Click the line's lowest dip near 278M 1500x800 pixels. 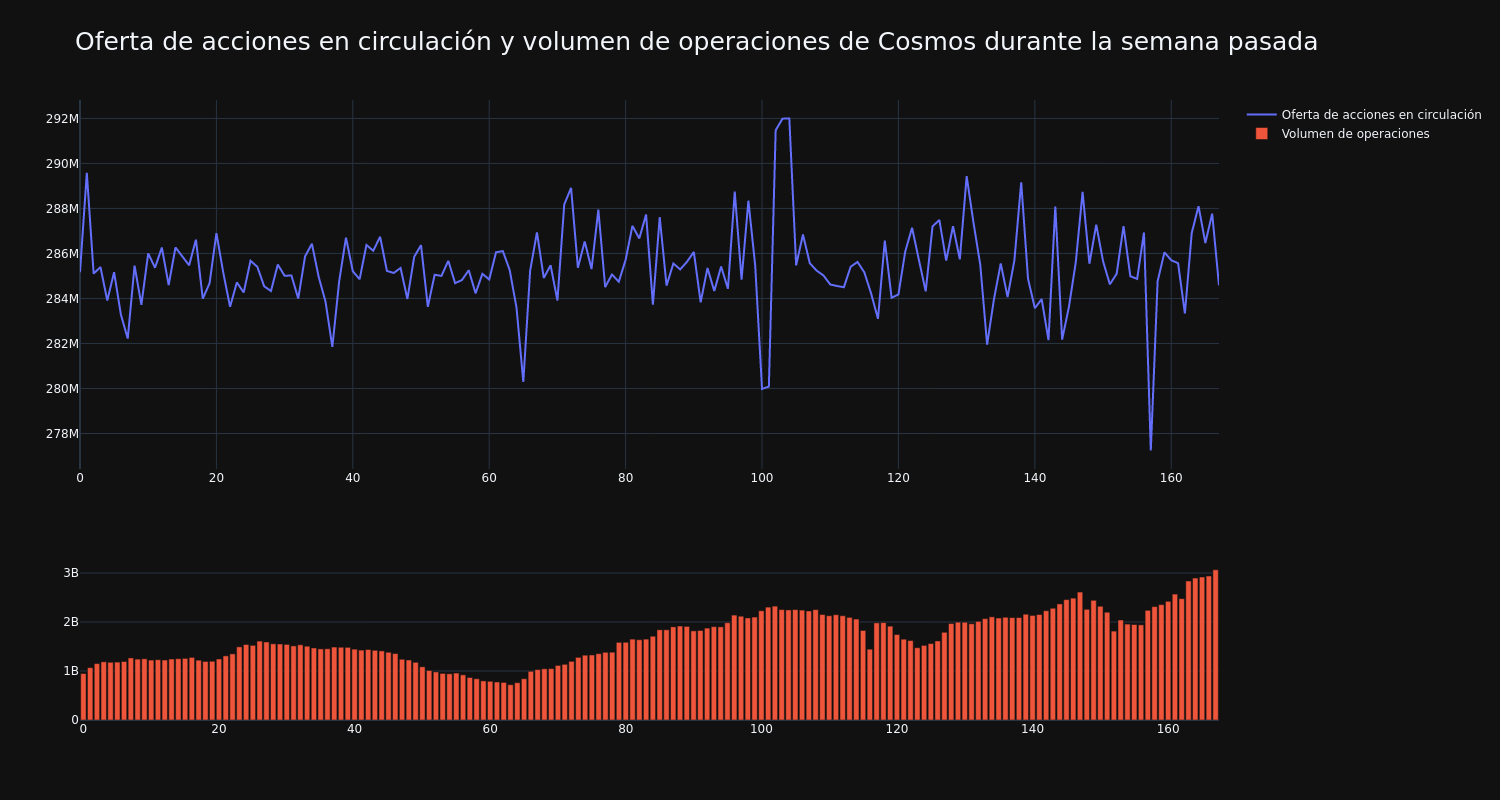pos(1150,449)
